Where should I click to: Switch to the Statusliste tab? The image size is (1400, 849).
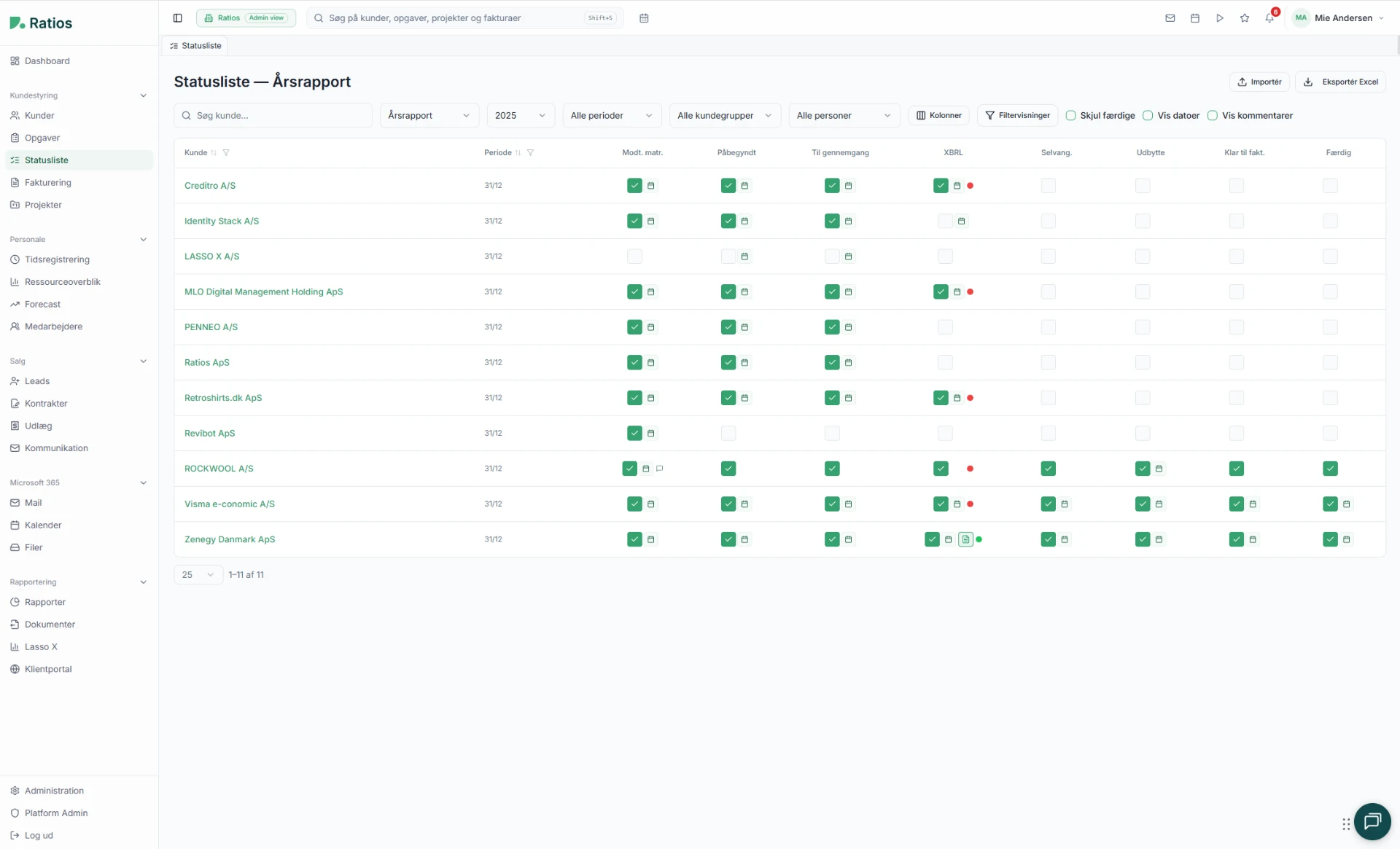point(195,46)
